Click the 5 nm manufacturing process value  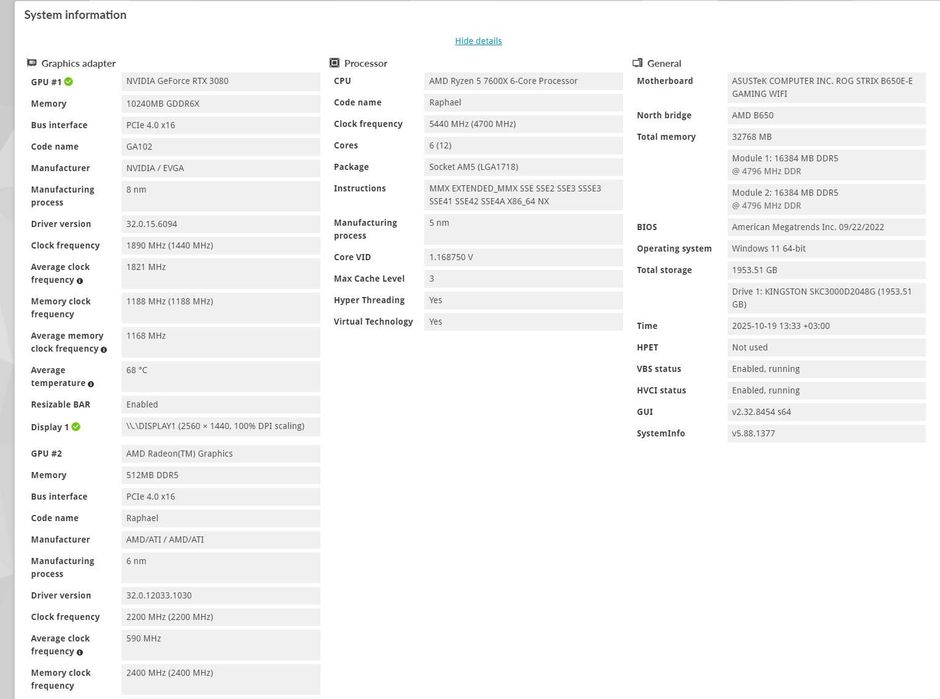[x=523, y=229]
